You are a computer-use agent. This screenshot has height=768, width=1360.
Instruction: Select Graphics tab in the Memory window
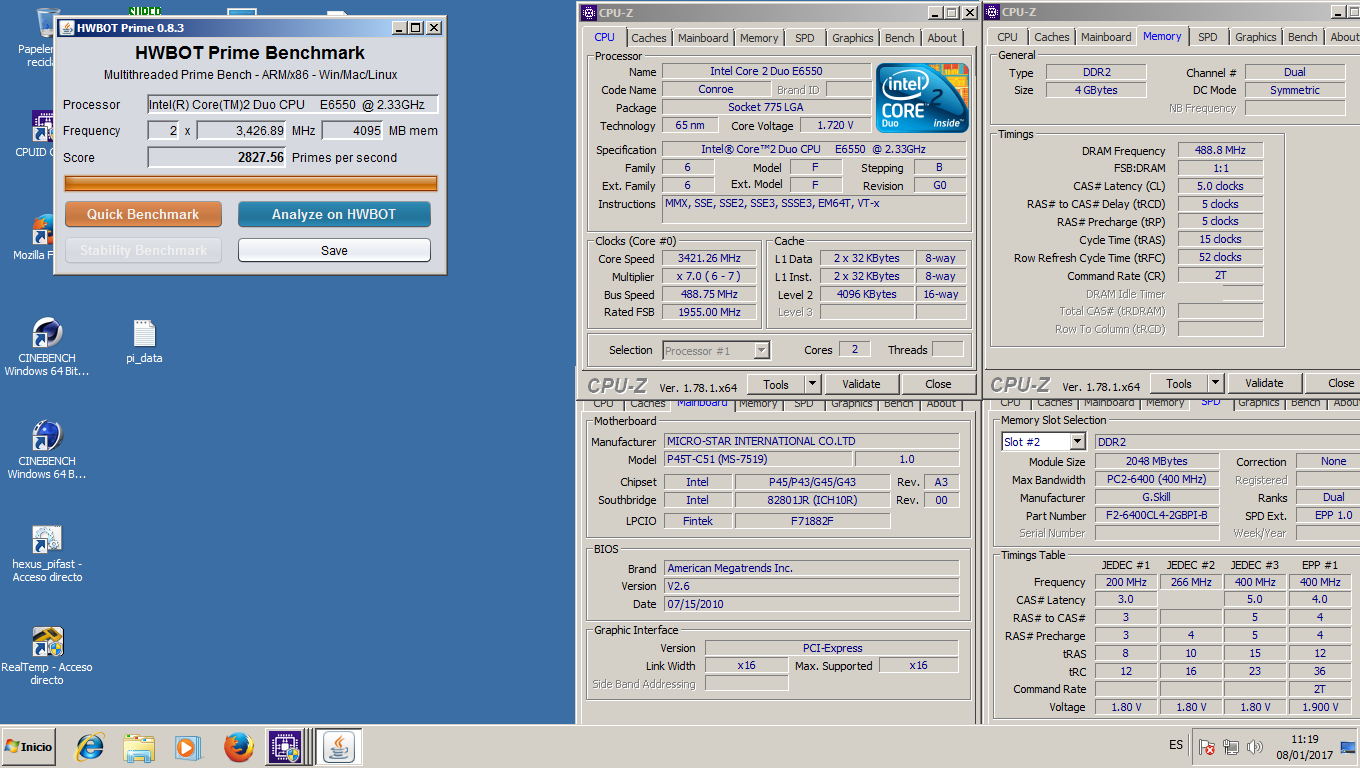coord(1256,37)
